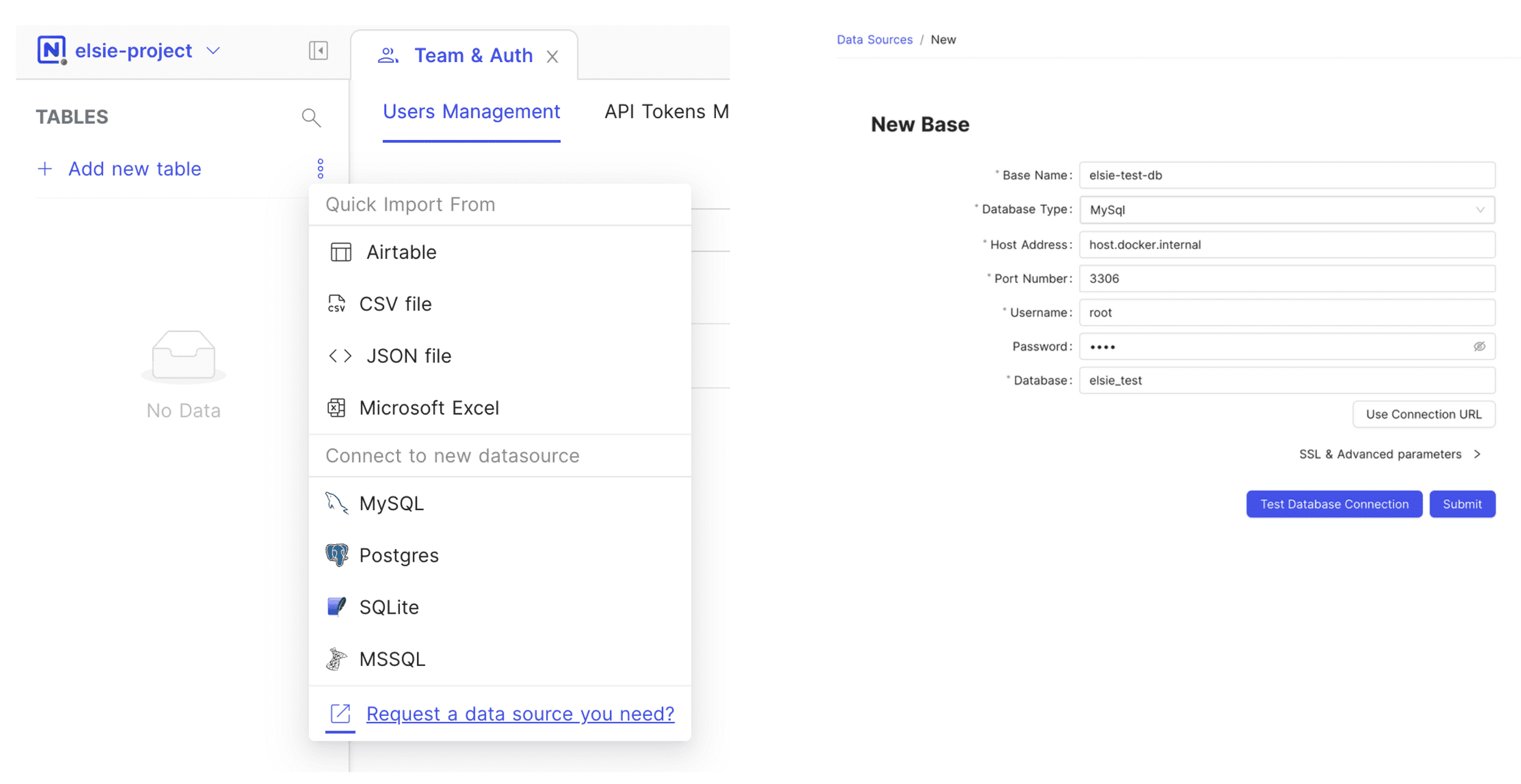
Task: Click the Use Connection URL button
Action: [1423, 415]
